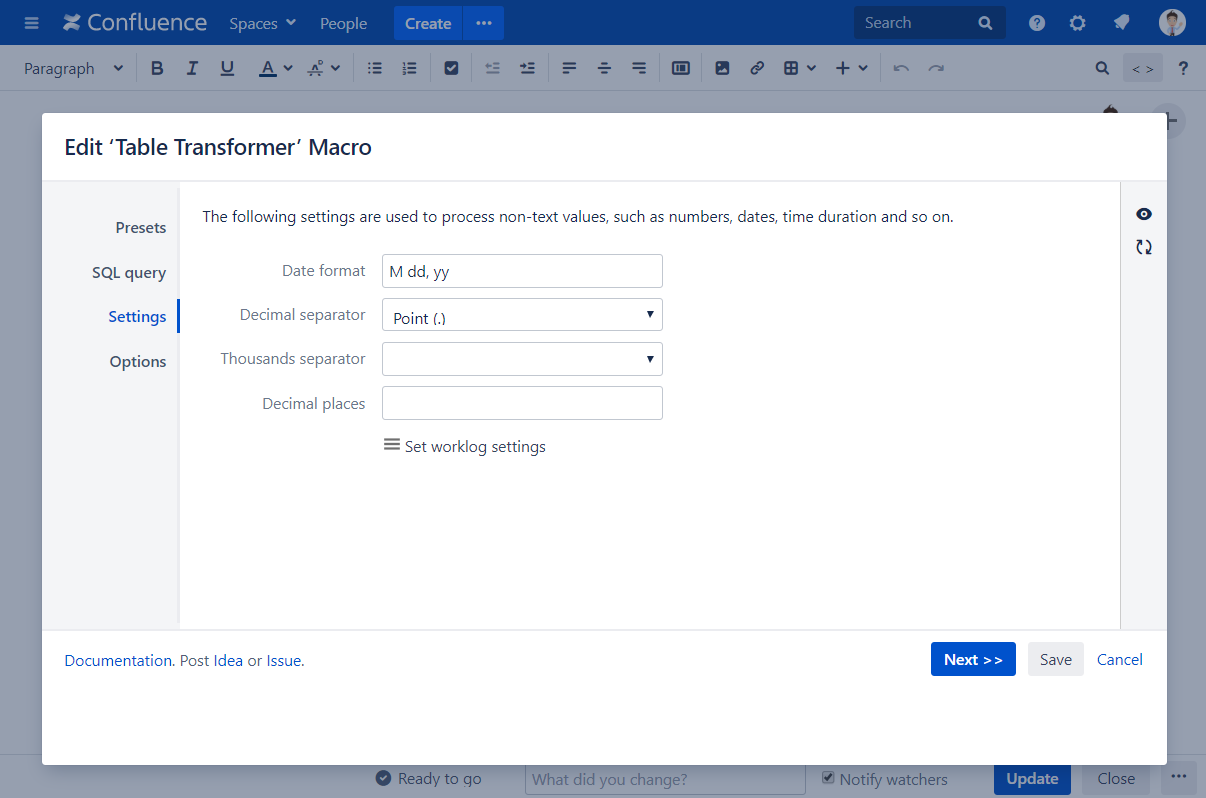This screenshot has width=1206, height=798.
Task: Click the preview eye icon in macro dialog
Action: [1144, 214]
